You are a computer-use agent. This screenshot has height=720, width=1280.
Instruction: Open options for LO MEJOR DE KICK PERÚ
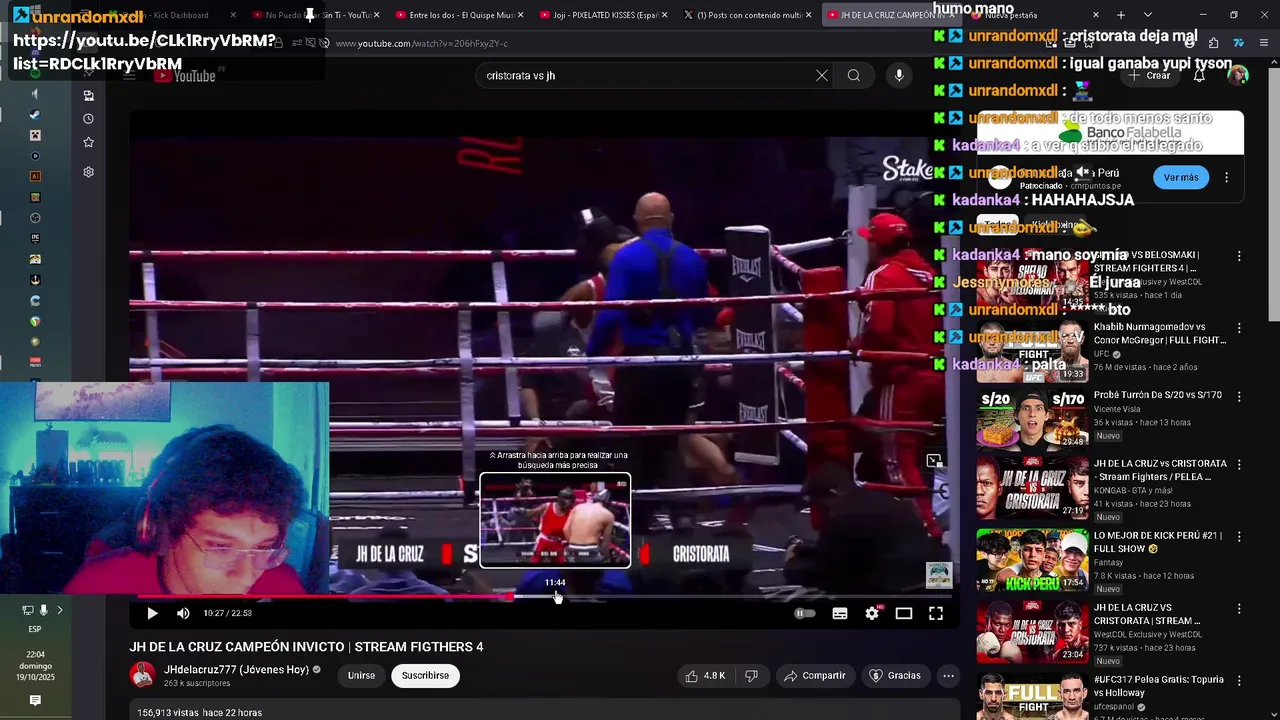click(x=1239, y=539)
